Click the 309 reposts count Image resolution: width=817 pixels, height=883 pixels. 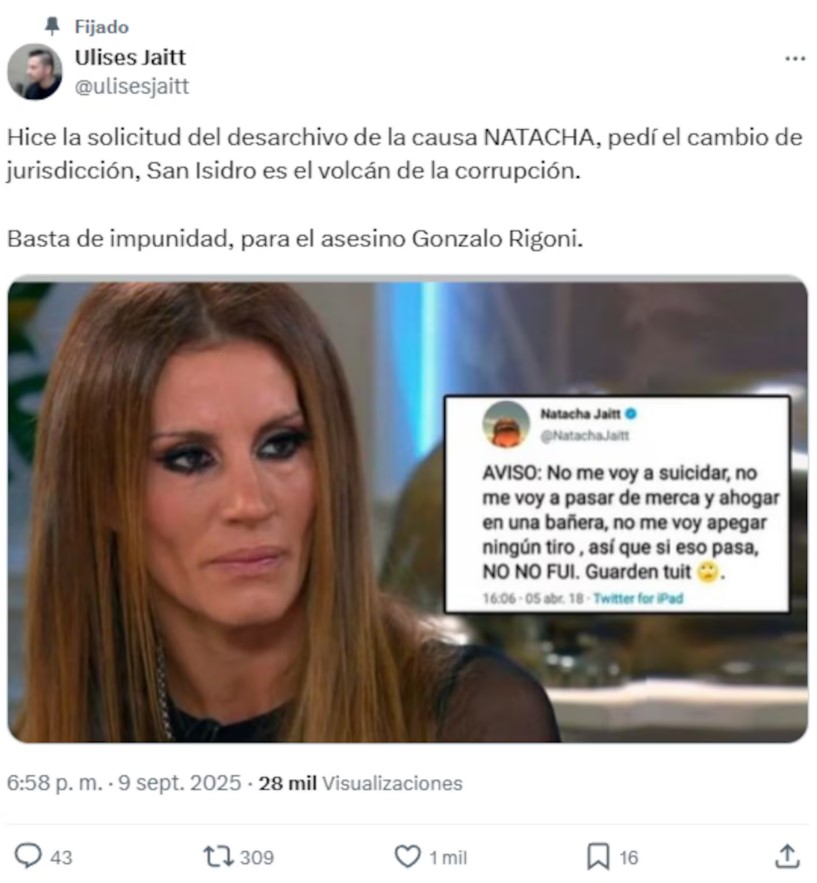(257, 858)
